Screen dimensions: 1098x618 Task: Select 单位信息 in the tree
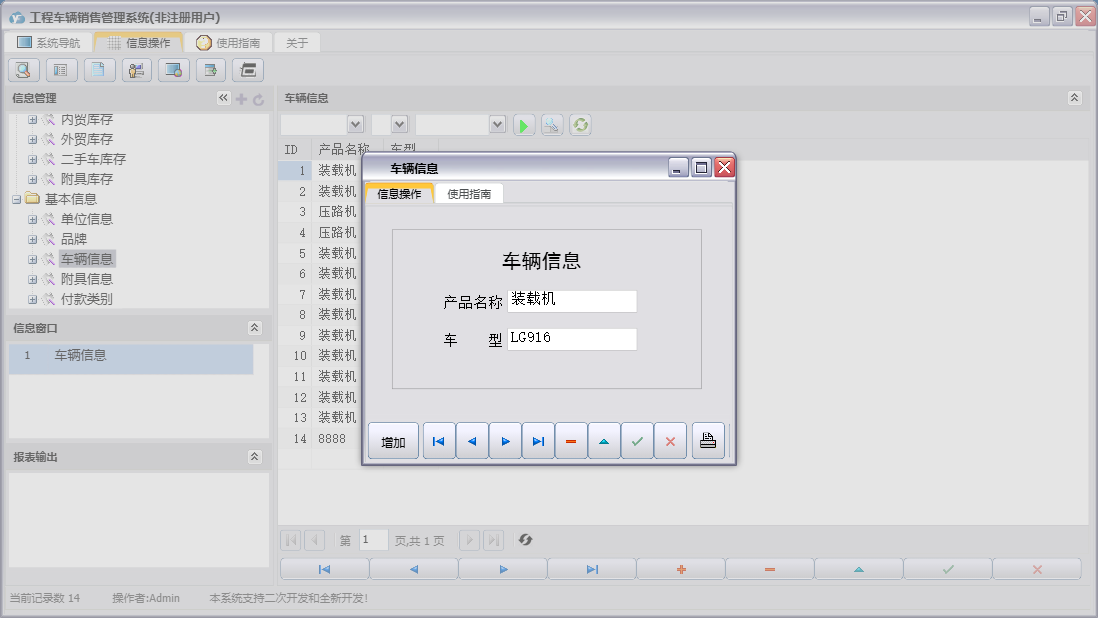[x=86, y=219]
